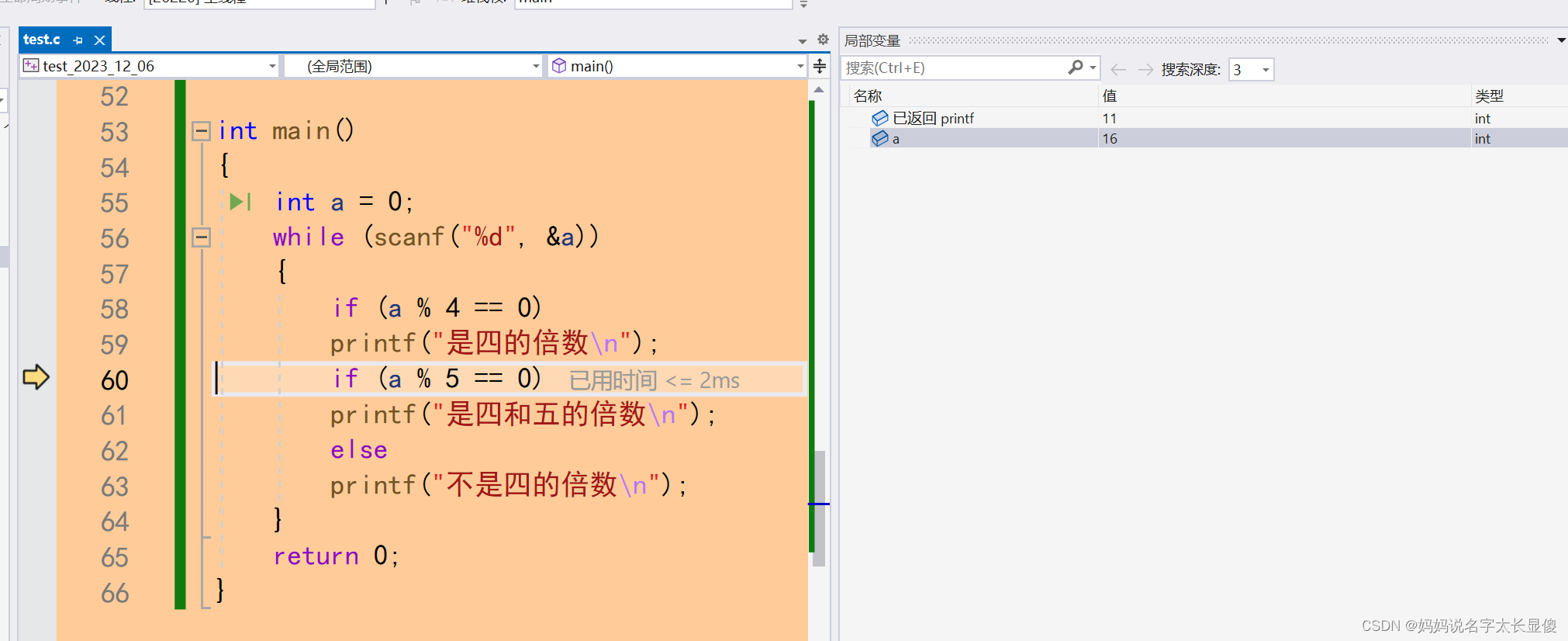Click the printf "是四的倍数" statement
Viewport: 1568px width, 641px height.
494,343
